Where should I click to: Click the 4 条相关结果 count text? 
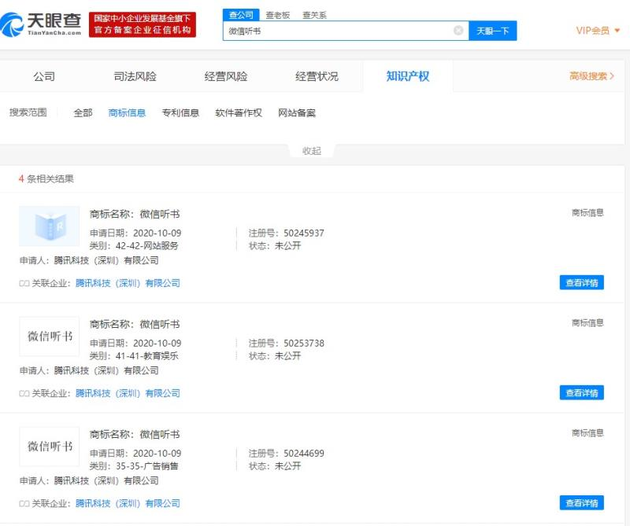point(46,179)
